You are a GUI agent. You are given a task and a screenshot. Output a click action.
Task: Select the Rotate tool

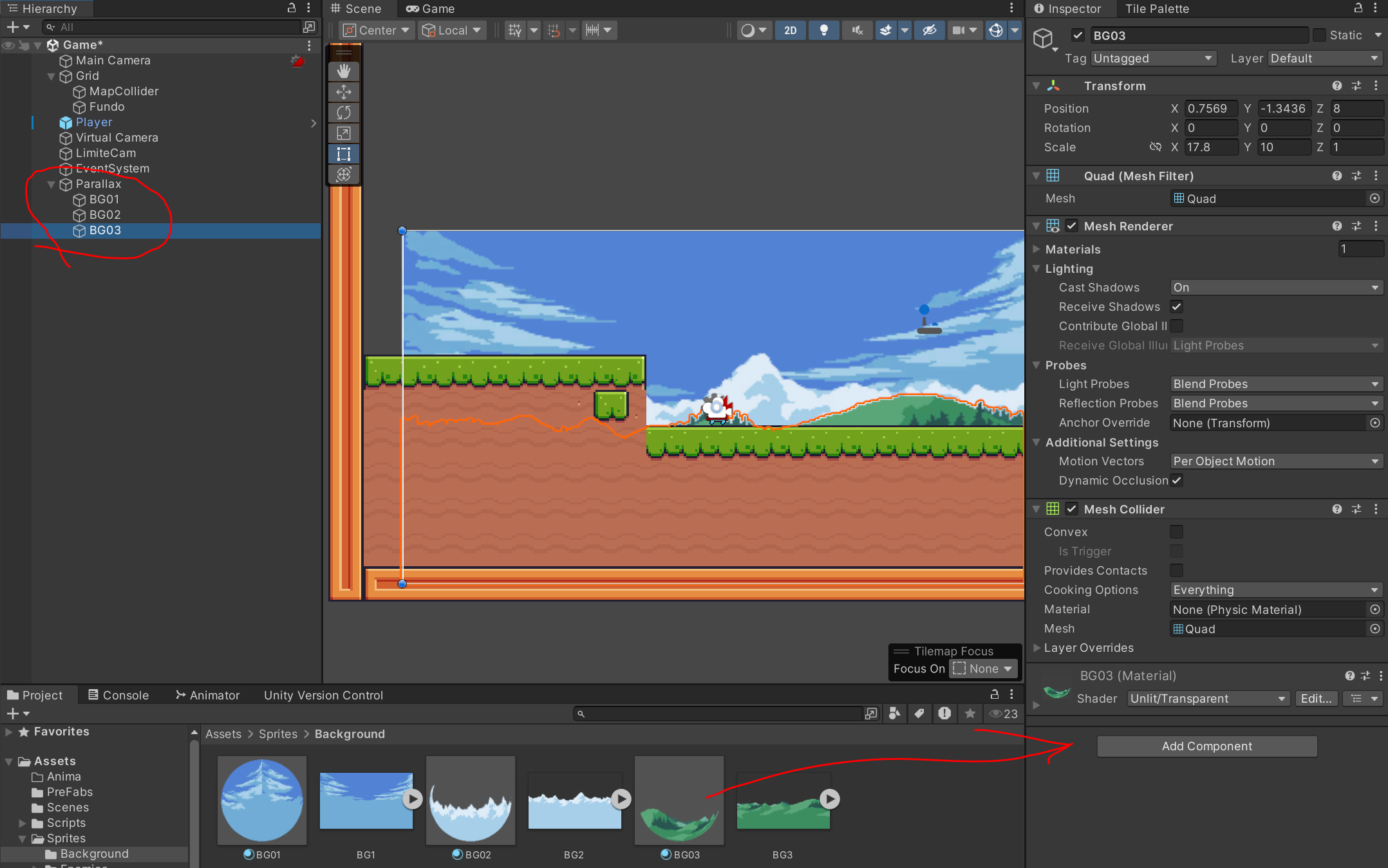click(x=344, y=113)
